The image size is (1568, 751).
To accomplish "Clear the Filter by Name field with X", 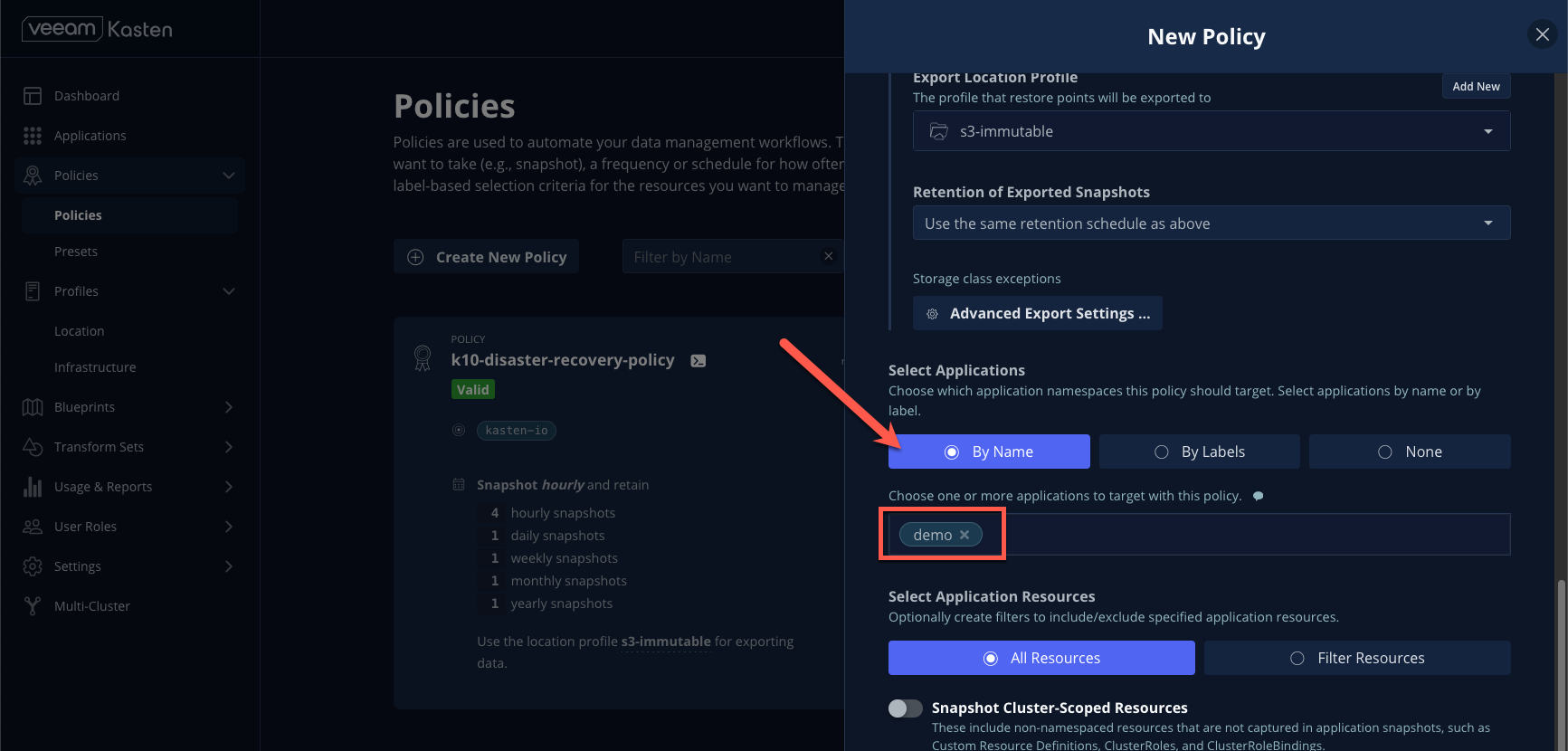I will (828, 256).
